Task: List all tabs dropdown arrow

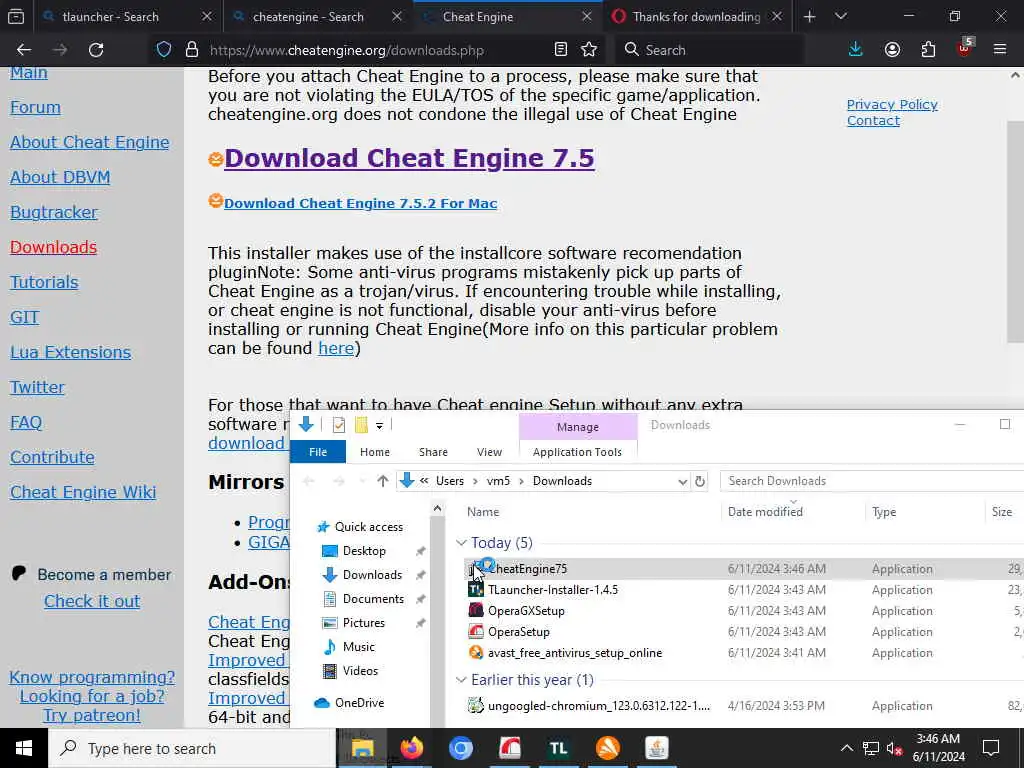Action: click(841, 16)
